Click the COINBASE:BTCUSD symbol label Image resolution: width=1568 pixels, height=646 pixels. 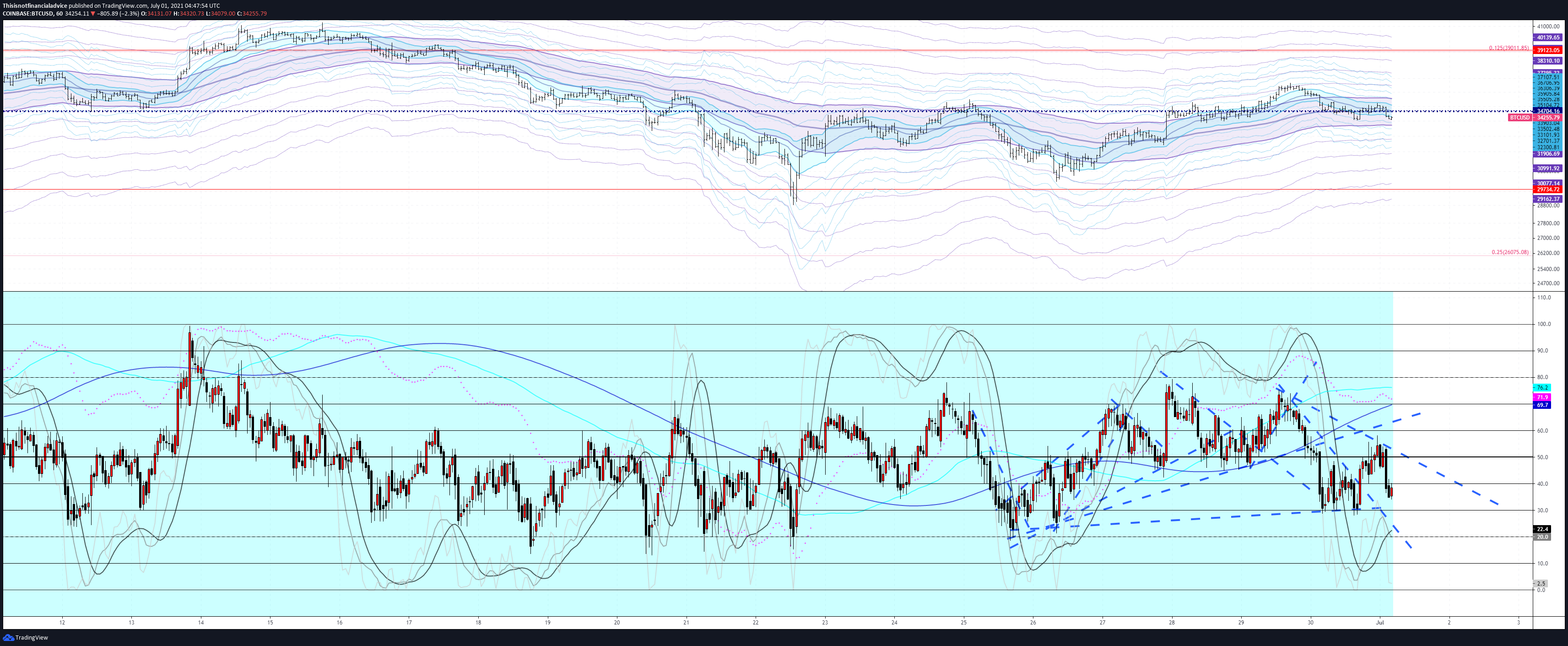27,13
